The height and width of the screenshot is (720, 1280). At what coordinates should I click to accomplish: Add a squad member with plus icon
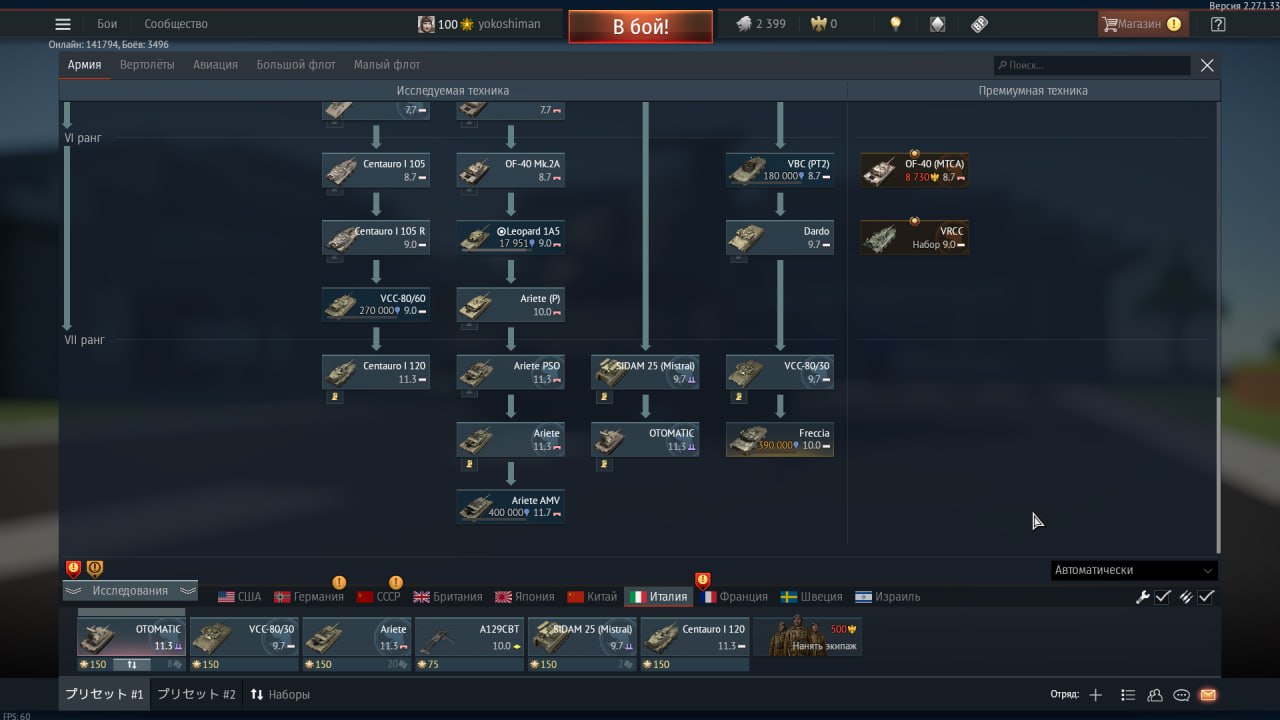pos(1095,695)
